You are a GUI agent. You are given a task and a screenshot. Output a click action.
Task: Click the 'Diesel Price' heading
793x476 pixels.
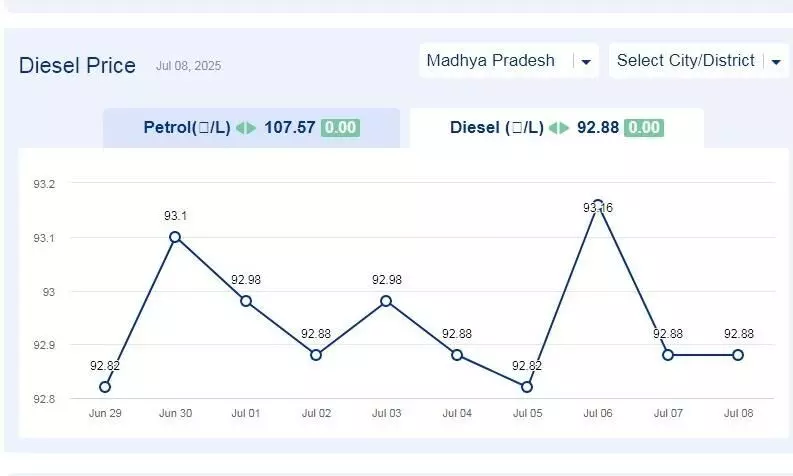[x=77, y=66]
